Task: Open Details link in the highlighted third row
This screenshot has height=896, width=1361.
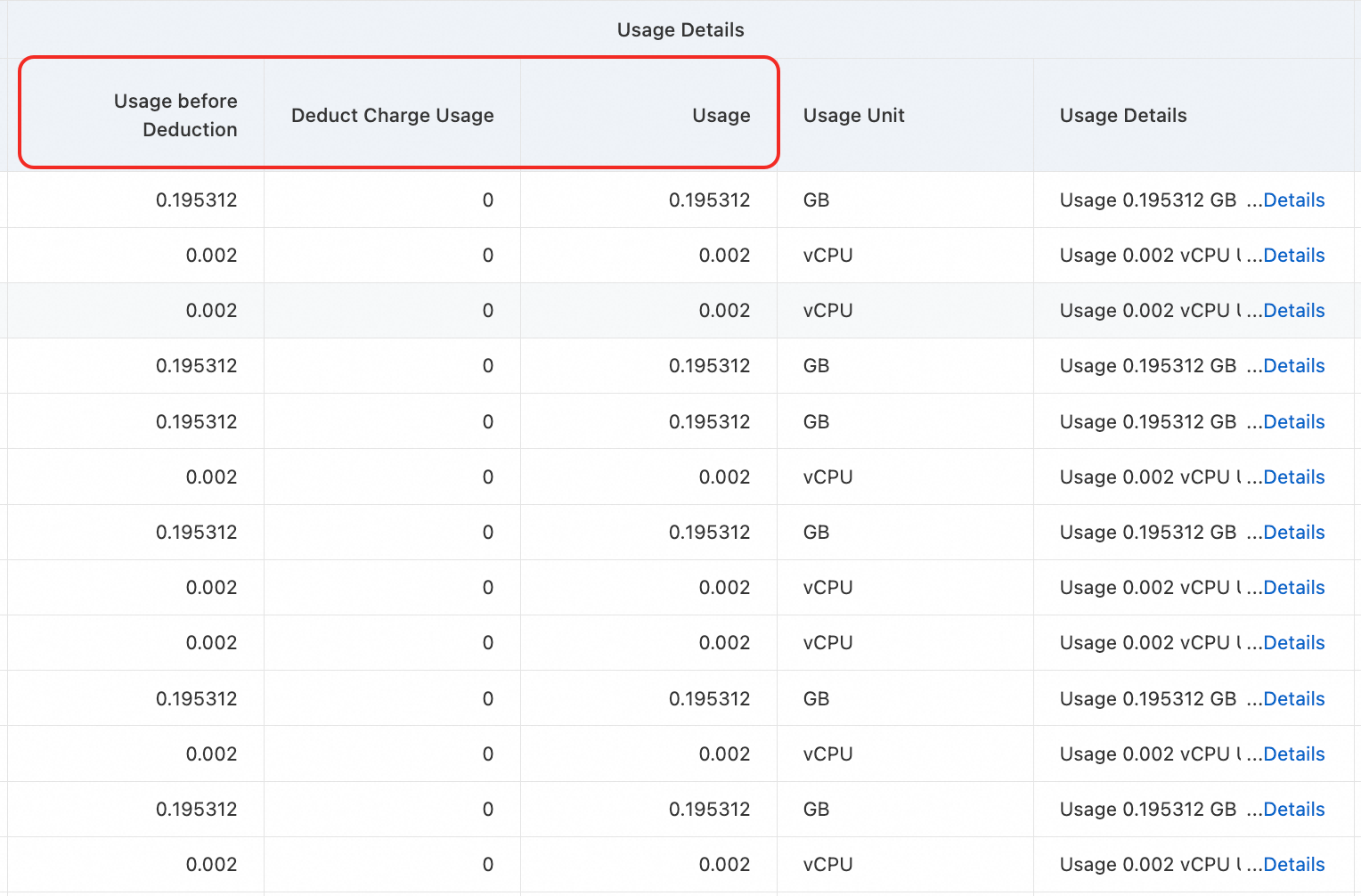Action: pyautogui.click(x=1294, y=311)
